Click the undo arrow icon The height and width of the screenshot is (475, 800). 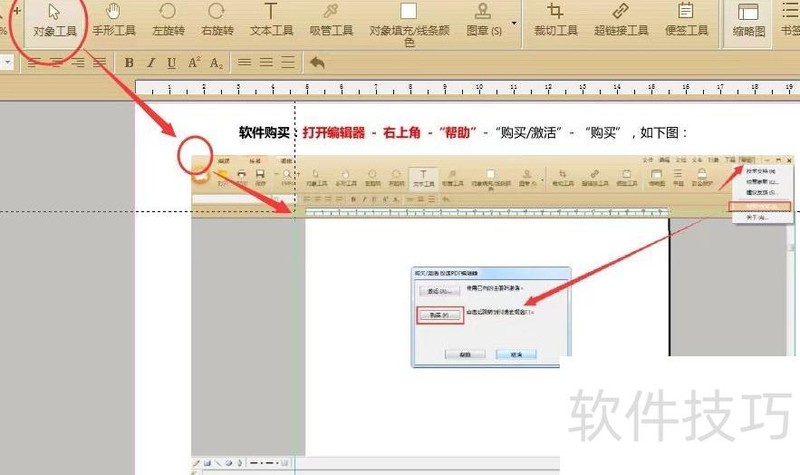point(317,63)
